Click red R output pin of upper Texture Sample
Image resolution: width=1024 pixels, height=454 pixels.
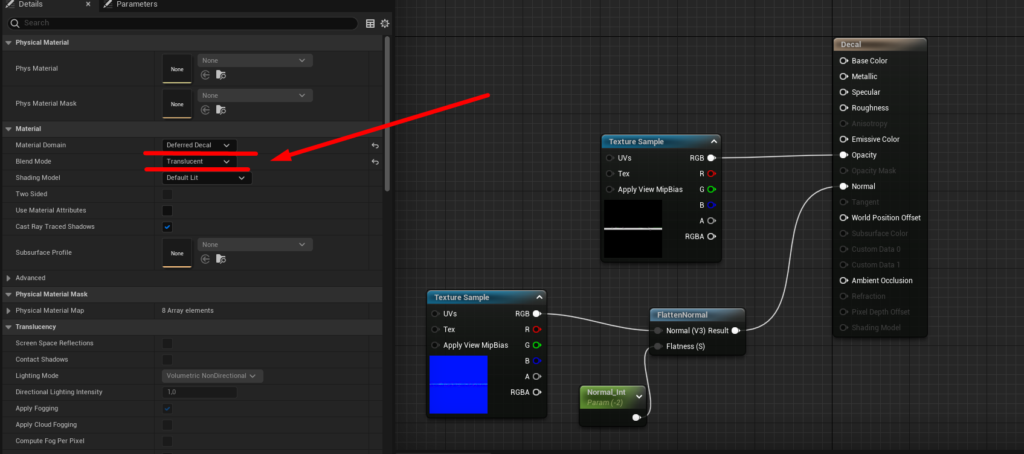tap(711, 173)
